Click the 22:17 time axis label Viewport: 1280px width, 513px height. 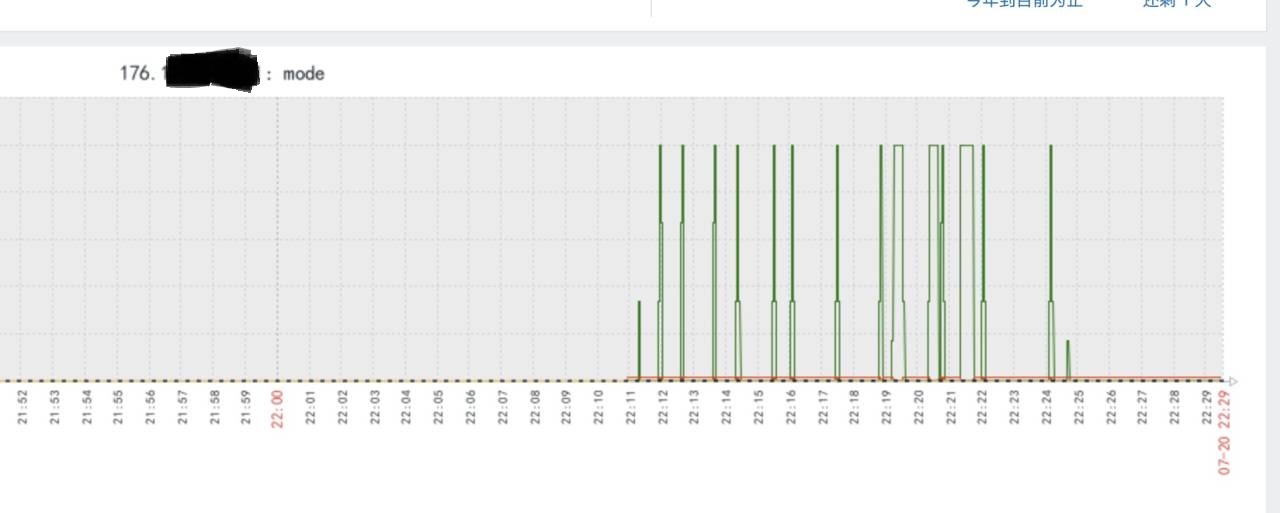tap(822, 406)
